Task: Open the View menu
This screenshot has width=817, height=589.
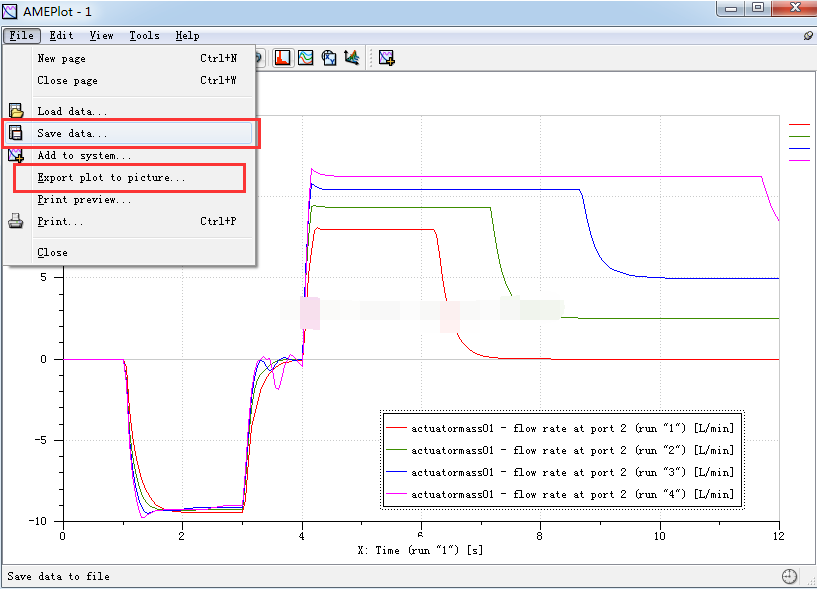Action: (101, 35)
